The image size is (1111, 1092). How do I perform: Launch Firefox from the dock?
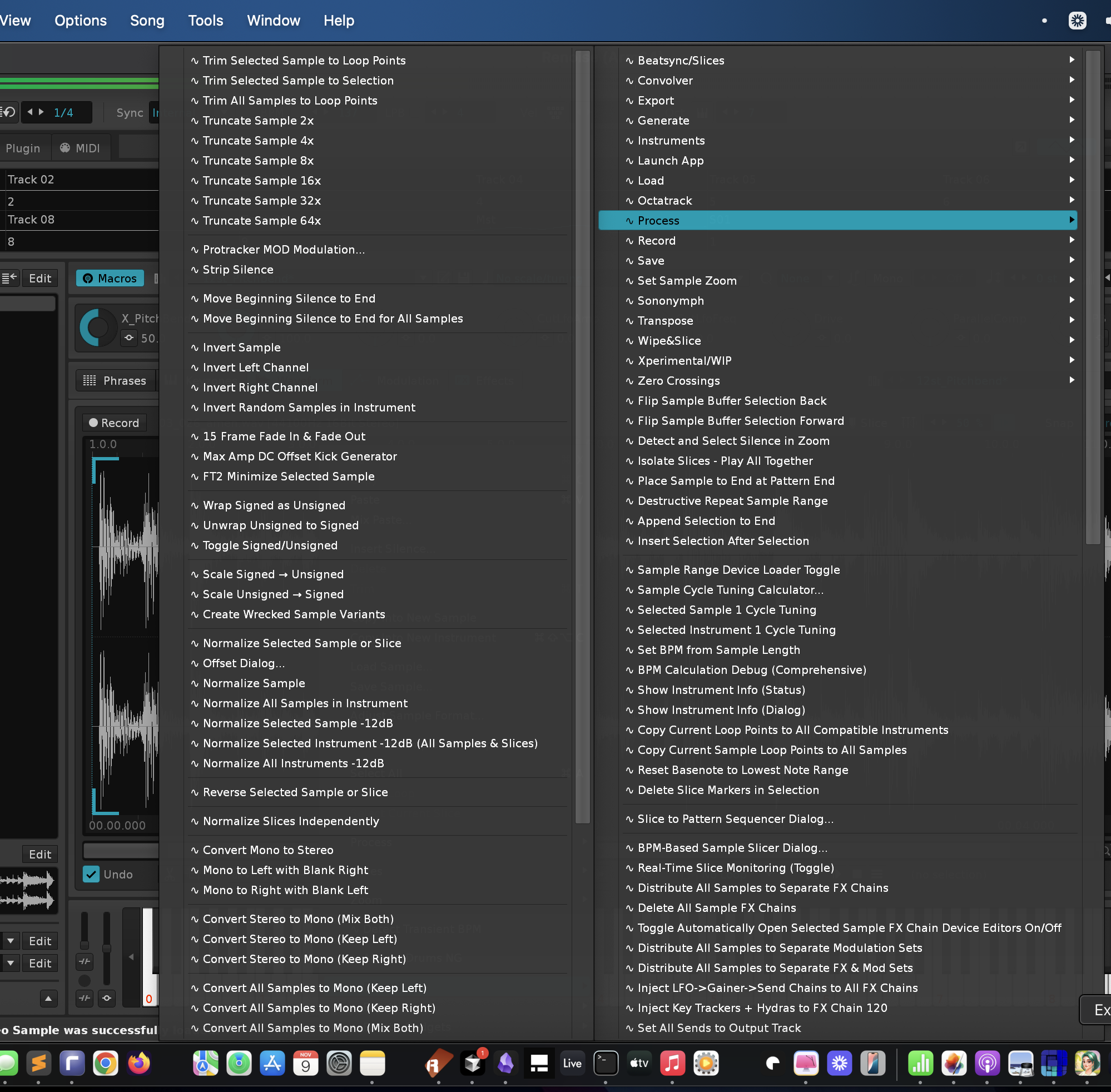pyautogui.click(x=139, y=1063)
